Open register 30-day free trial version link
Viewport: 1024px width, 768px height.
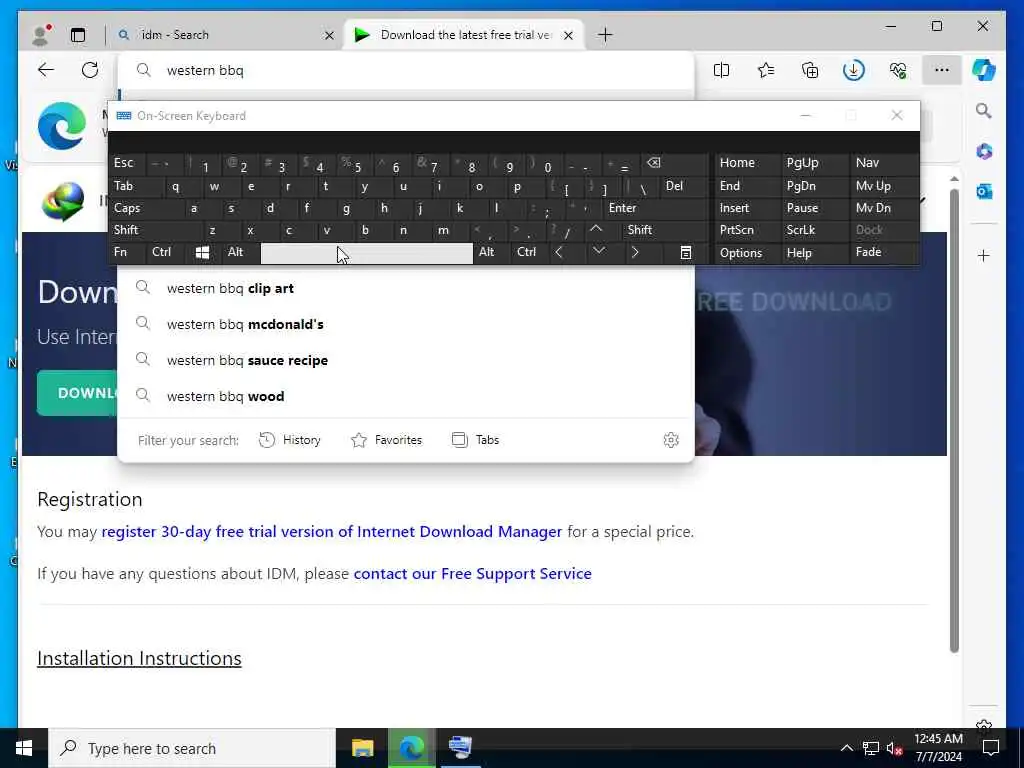pos(331,532)
